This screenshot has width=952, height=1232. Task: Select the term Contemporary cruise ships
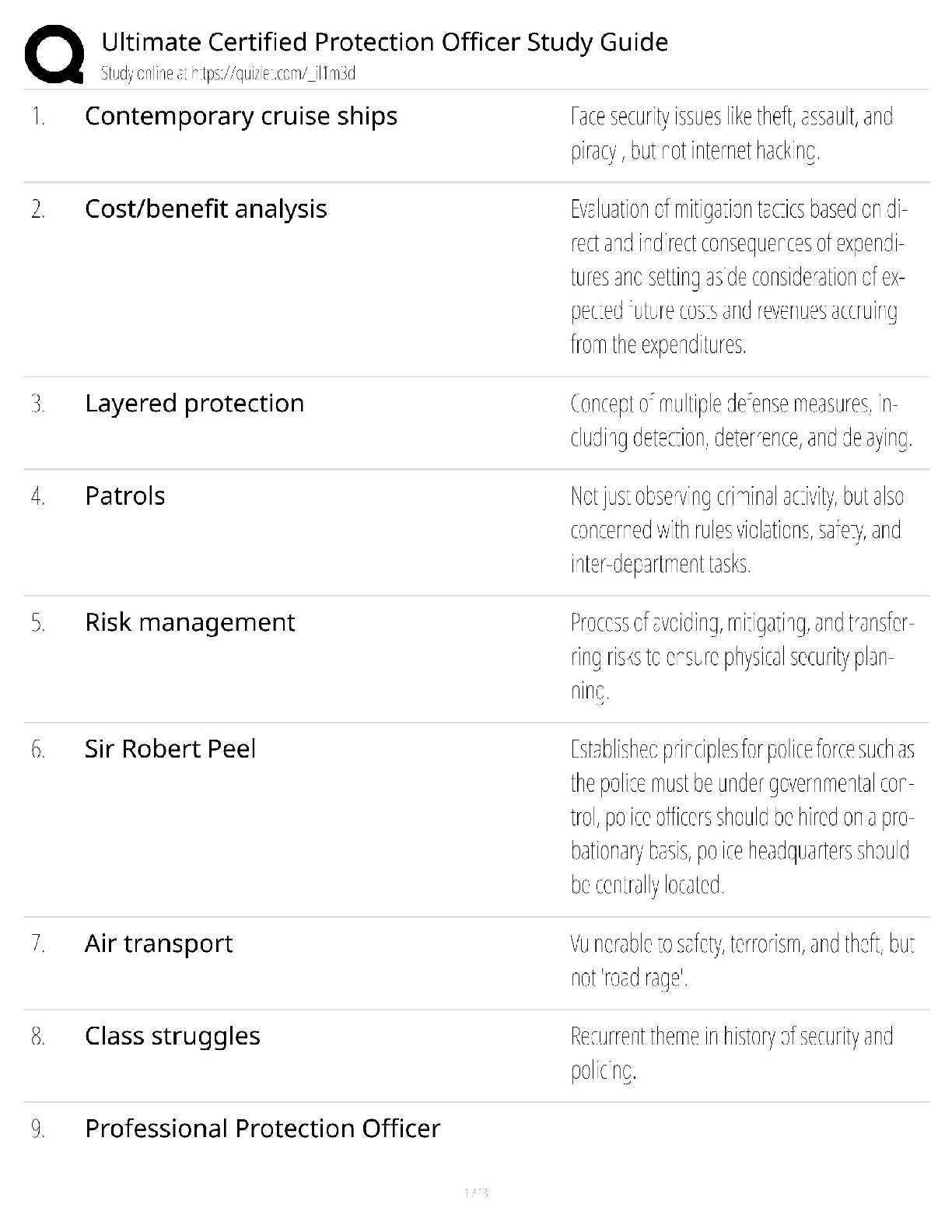coord(240,116)
